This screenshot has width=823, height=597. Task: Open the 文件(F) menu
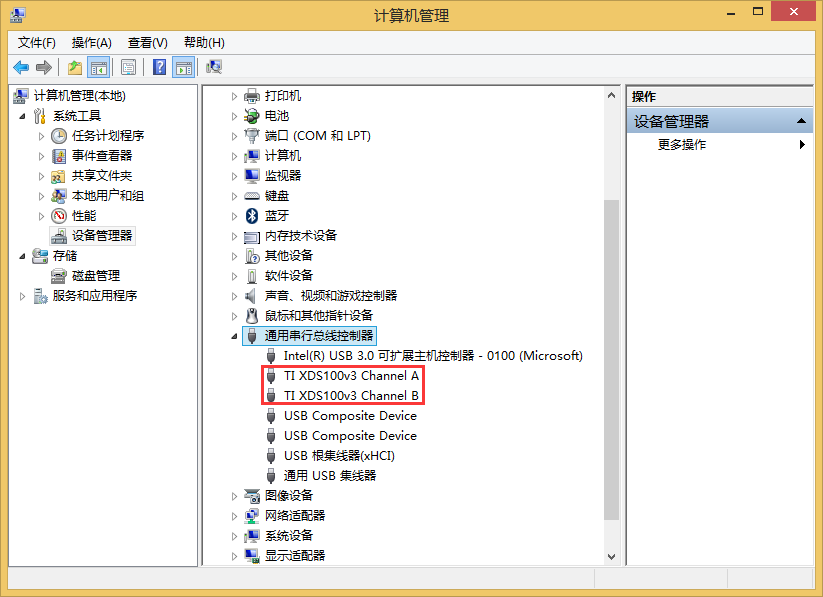pyautogui.click(x=37, y=43)
